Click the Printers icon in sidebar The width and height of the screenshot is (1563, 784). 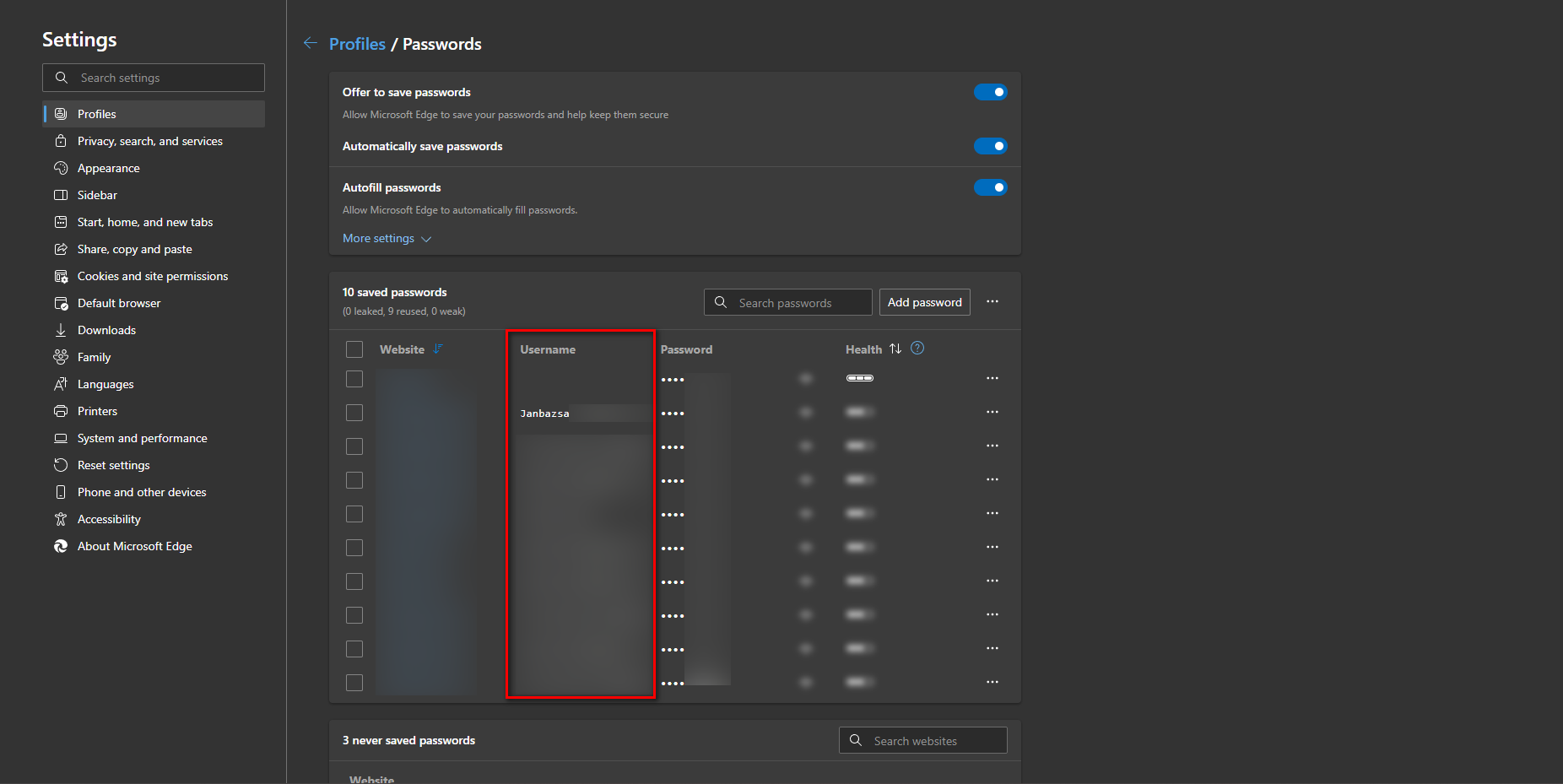click(61, 411)
